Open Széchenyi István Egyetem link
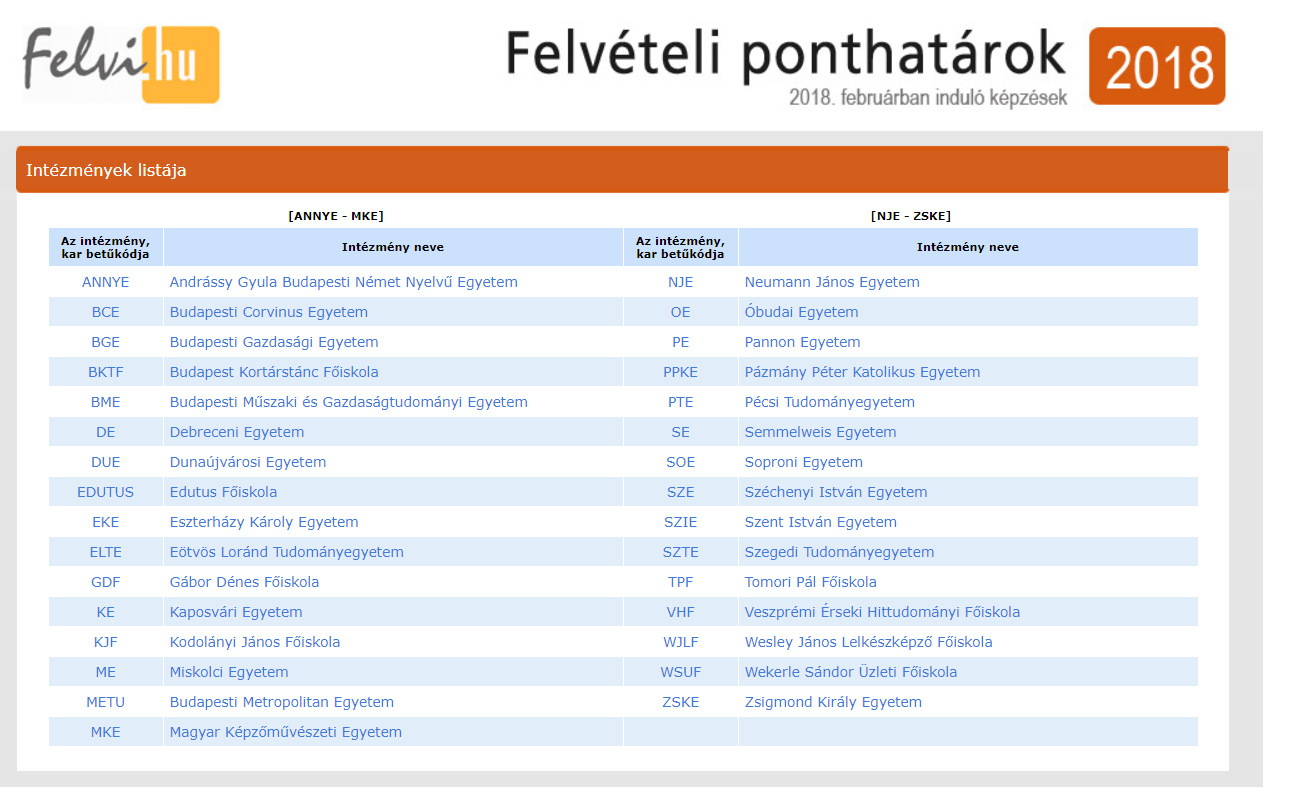 click(836, 492)
